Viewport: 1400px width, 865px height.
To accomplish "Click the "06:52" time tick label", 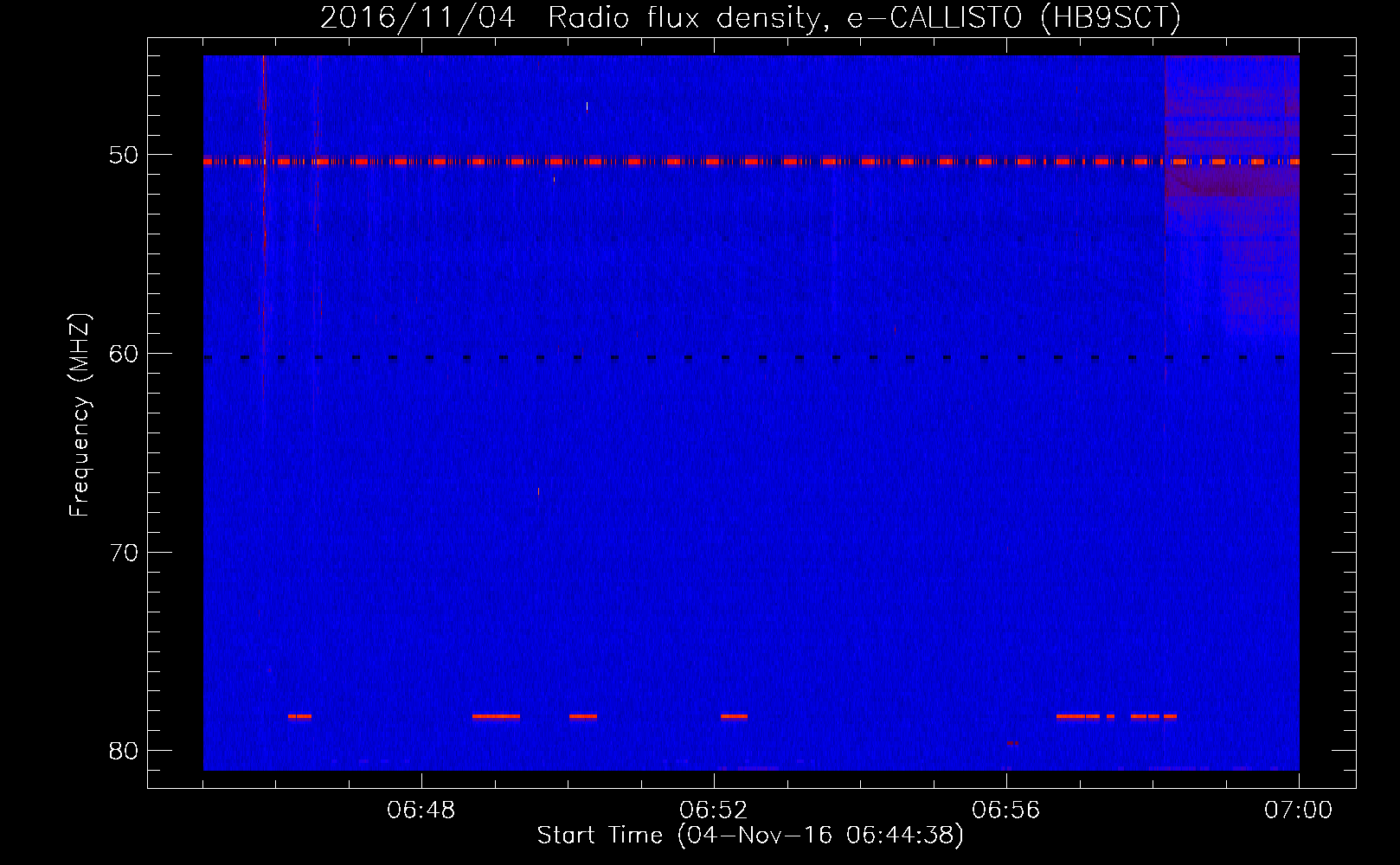I will tap(714, 811).
